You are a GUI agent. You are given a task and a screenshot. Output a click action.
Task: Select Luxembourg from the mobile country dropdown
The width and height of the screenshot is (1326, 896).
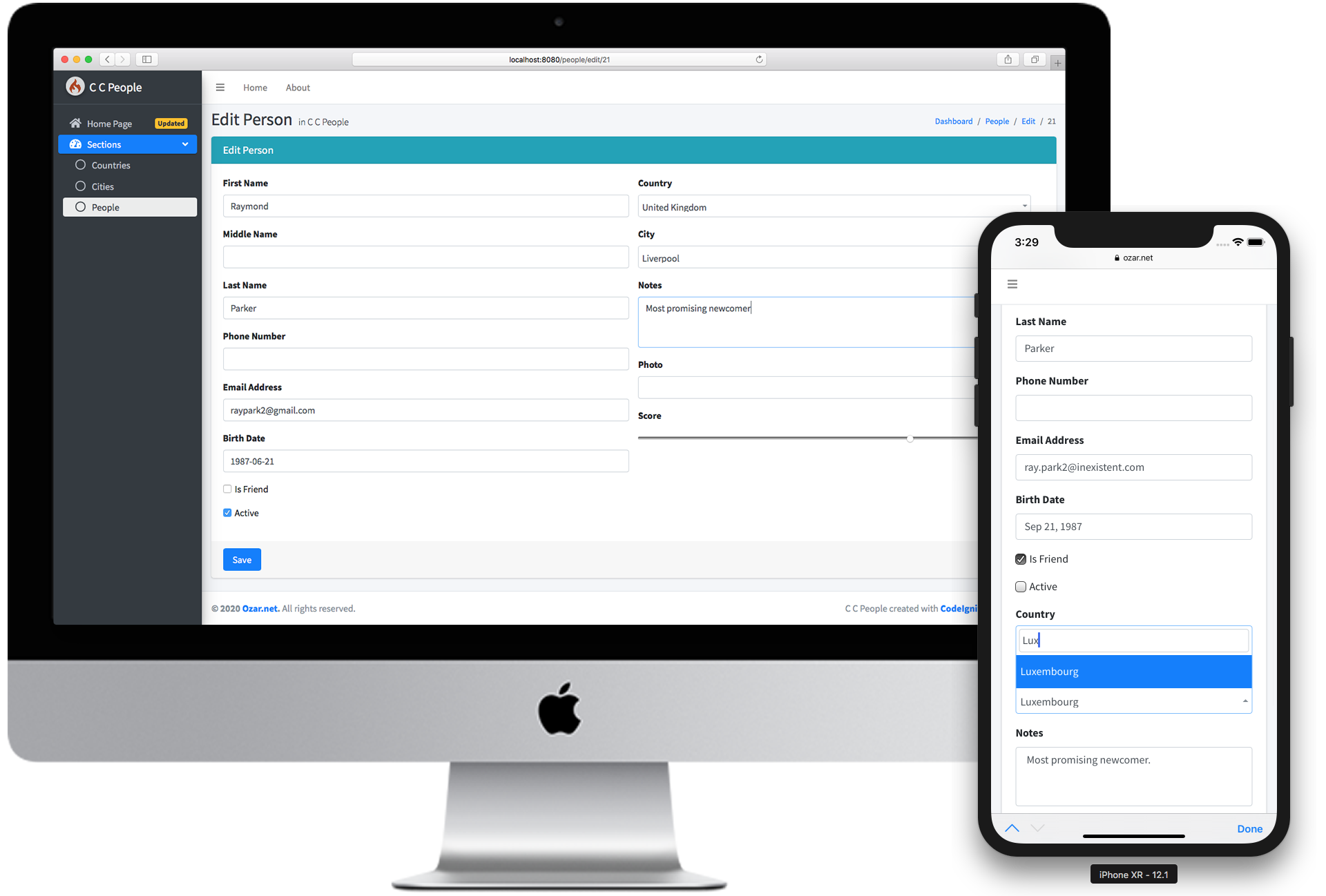coord(1133,671)
